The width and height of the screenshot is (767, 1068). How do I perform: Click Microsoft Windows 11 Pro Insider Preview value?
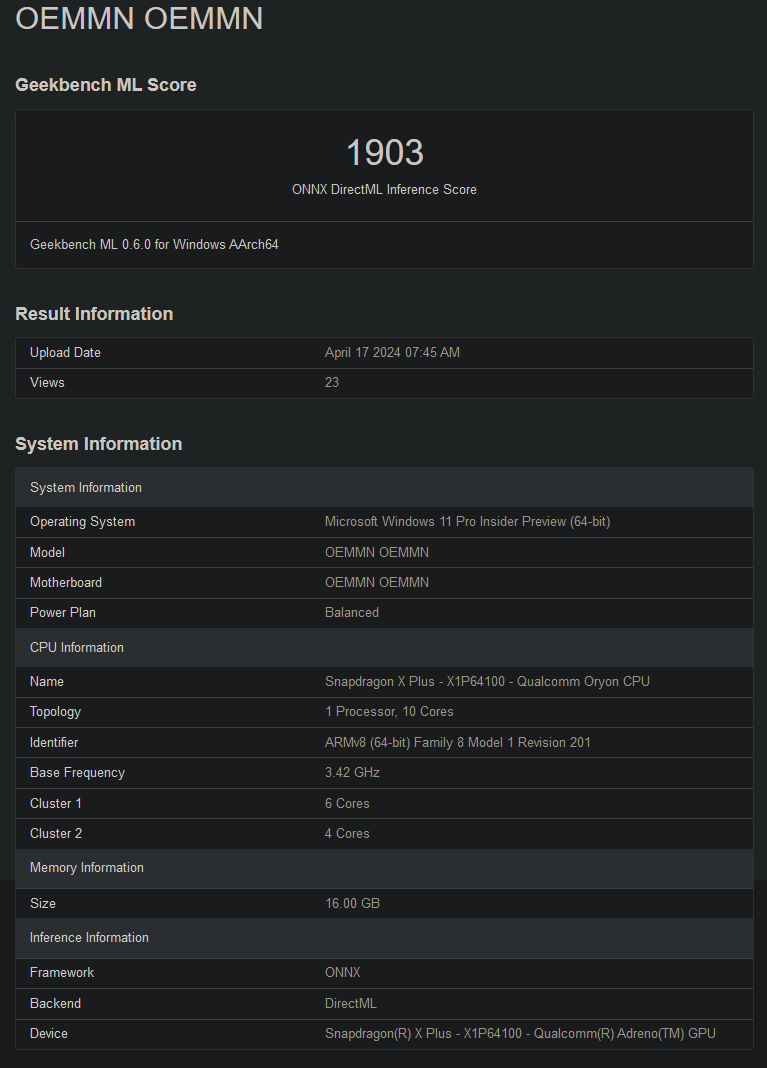coord(467,522)
